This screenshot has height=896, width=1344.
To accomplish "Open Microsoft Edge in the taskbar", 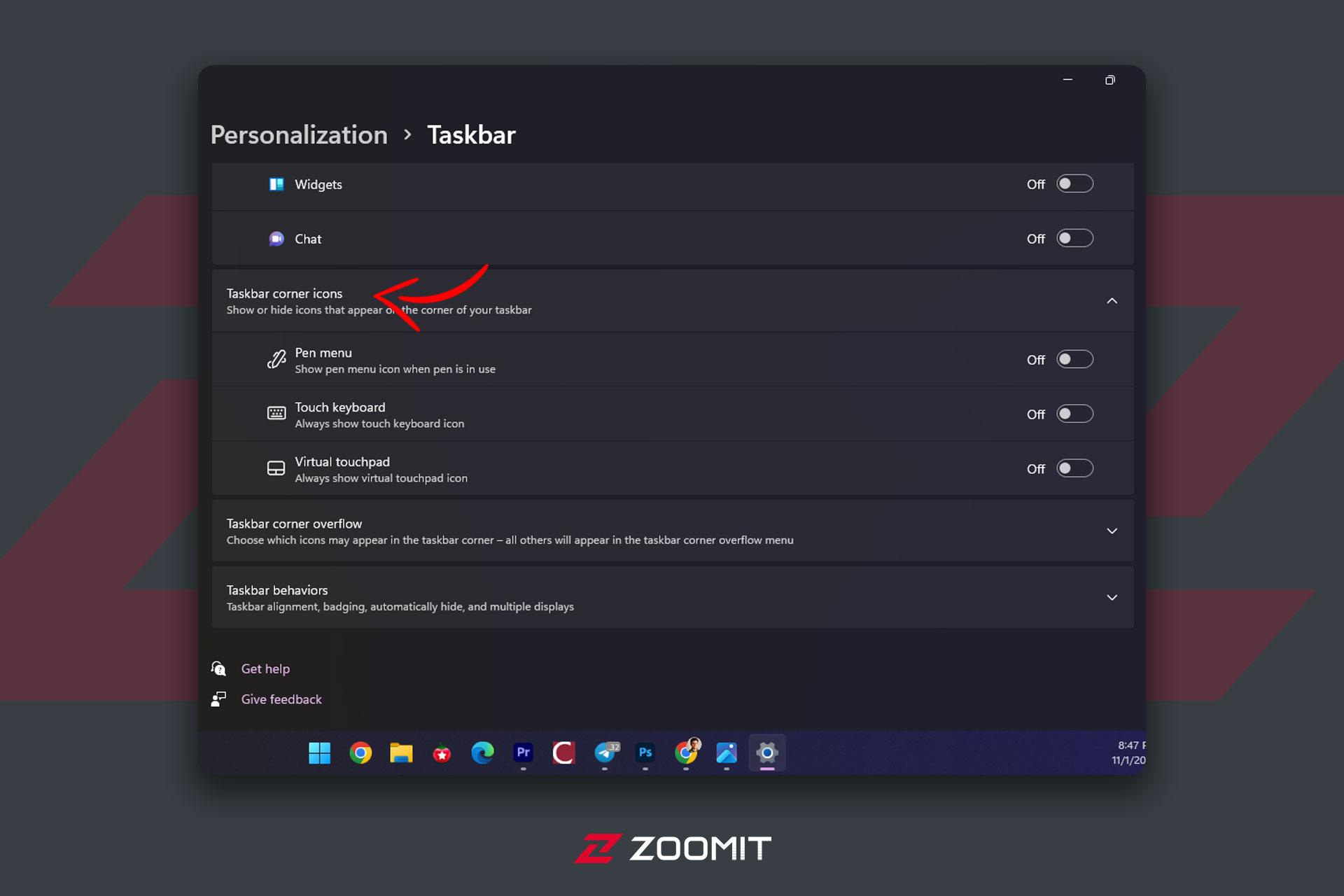I will pos(482,753).
